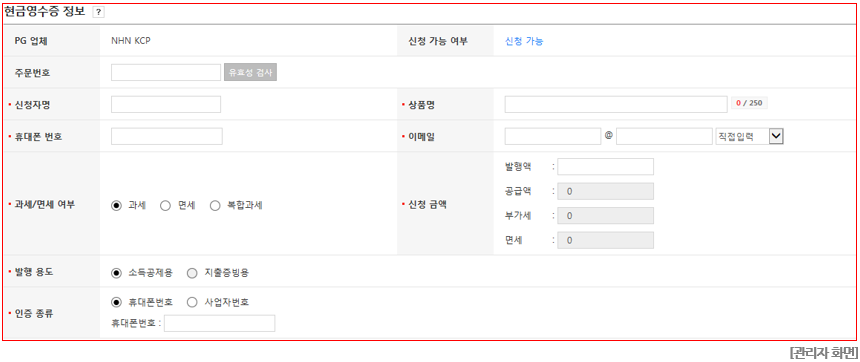This screenshot has height=362, width=860.
Task: Select 휴대폰번호 authentication type
Action: coord(116,302)
